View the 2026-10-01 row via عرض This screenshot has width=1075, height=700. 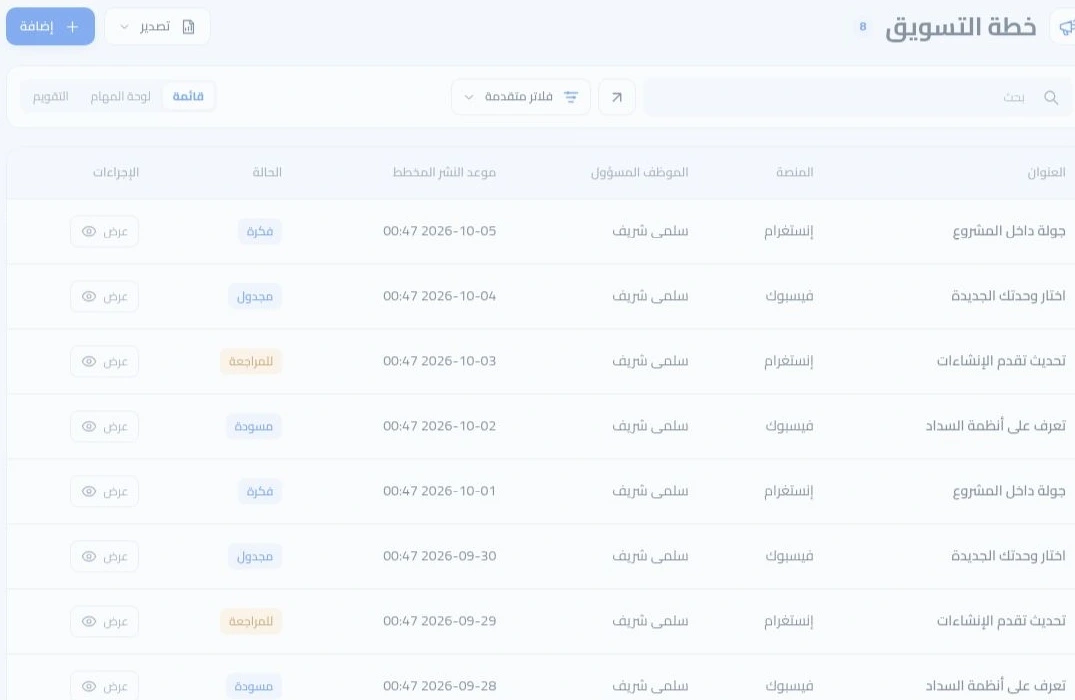(x=104, y=492)
